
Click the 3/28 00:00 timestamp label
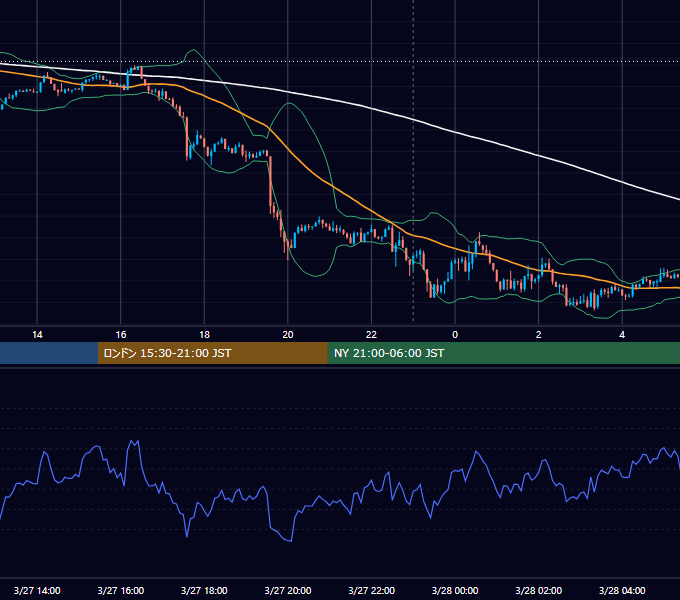point(455,590)
